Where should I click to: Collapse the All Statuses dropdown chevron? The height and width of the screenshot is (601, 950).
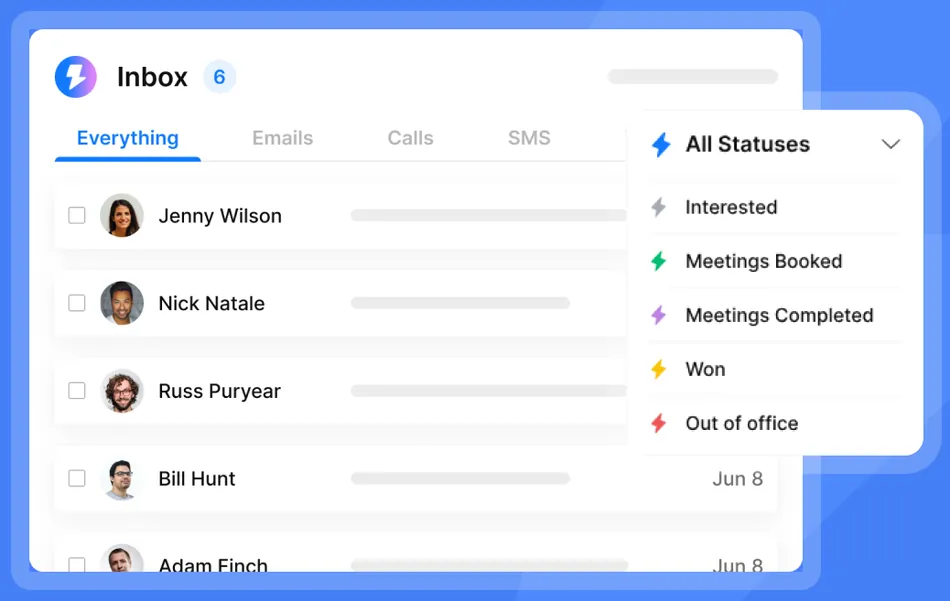point(890,144)
